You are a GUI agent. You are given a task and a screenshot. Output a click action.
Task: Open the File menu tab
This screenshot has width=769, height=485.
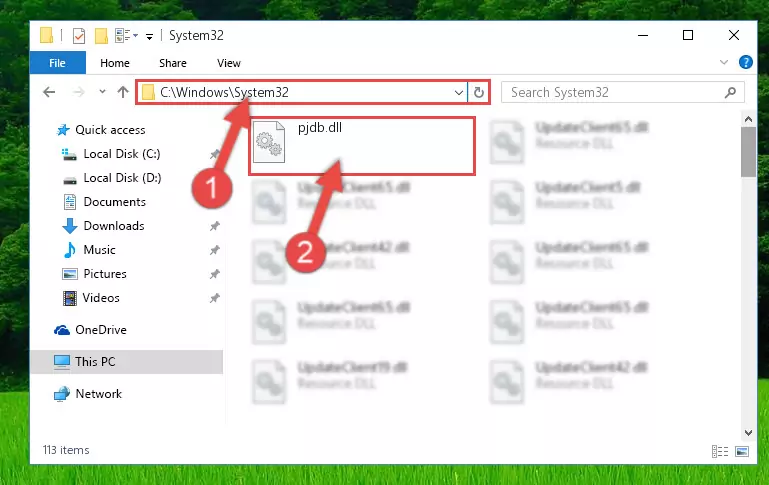[x=57, y=63]
